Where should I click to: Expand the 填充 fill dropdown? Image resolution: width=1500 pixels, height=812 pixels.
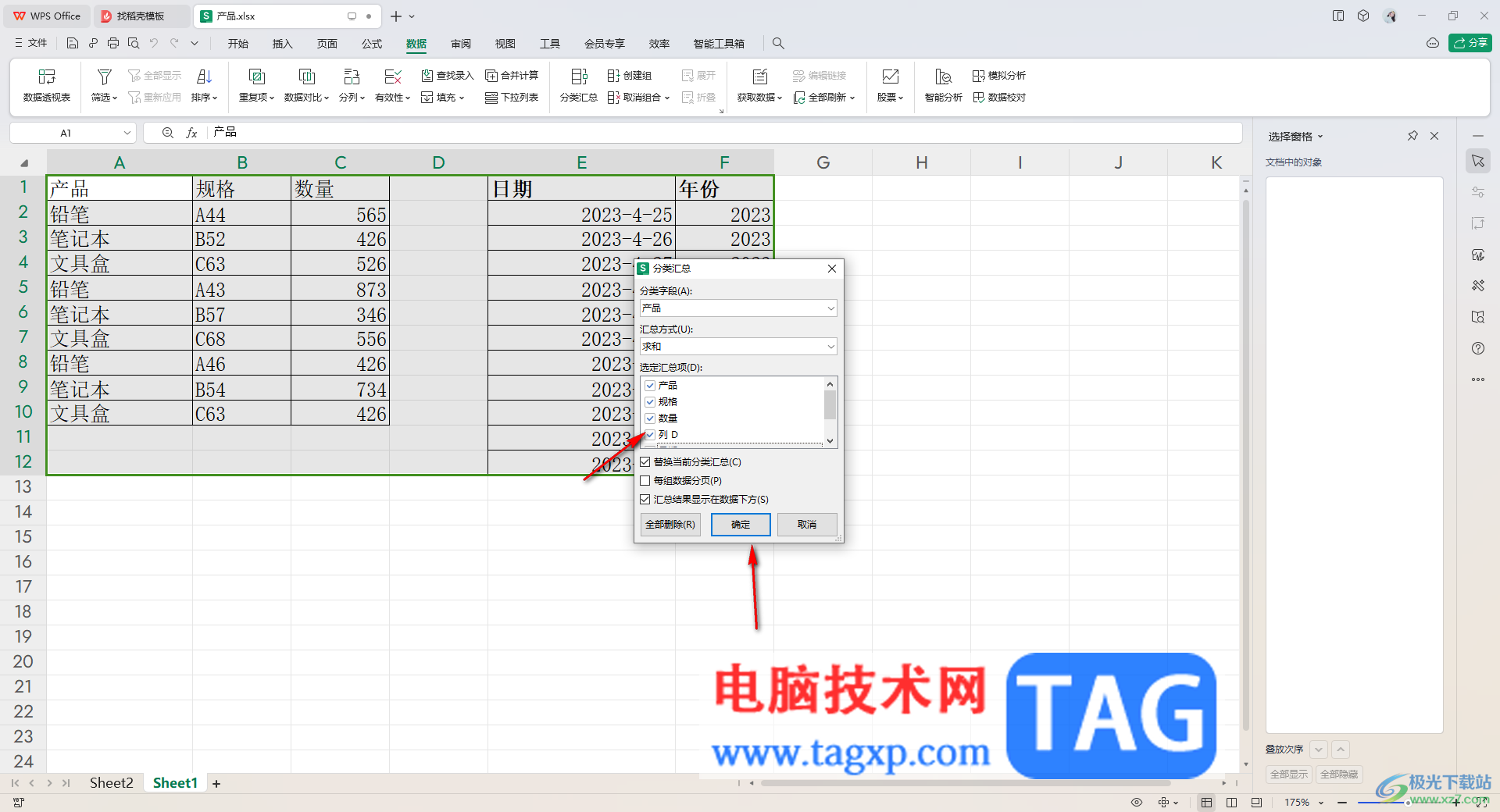coord(462,98)
